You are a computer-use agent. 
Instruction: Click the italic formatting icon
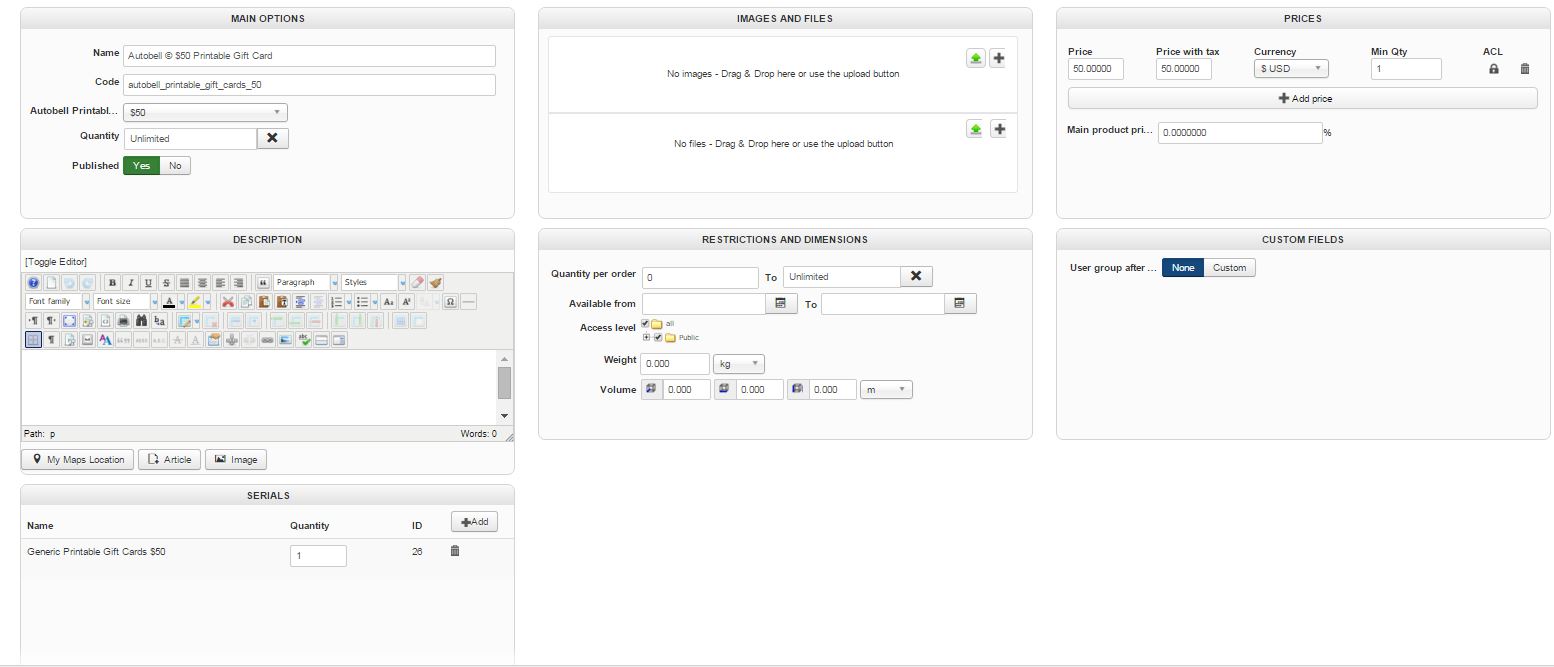click(x=130, y=283)
